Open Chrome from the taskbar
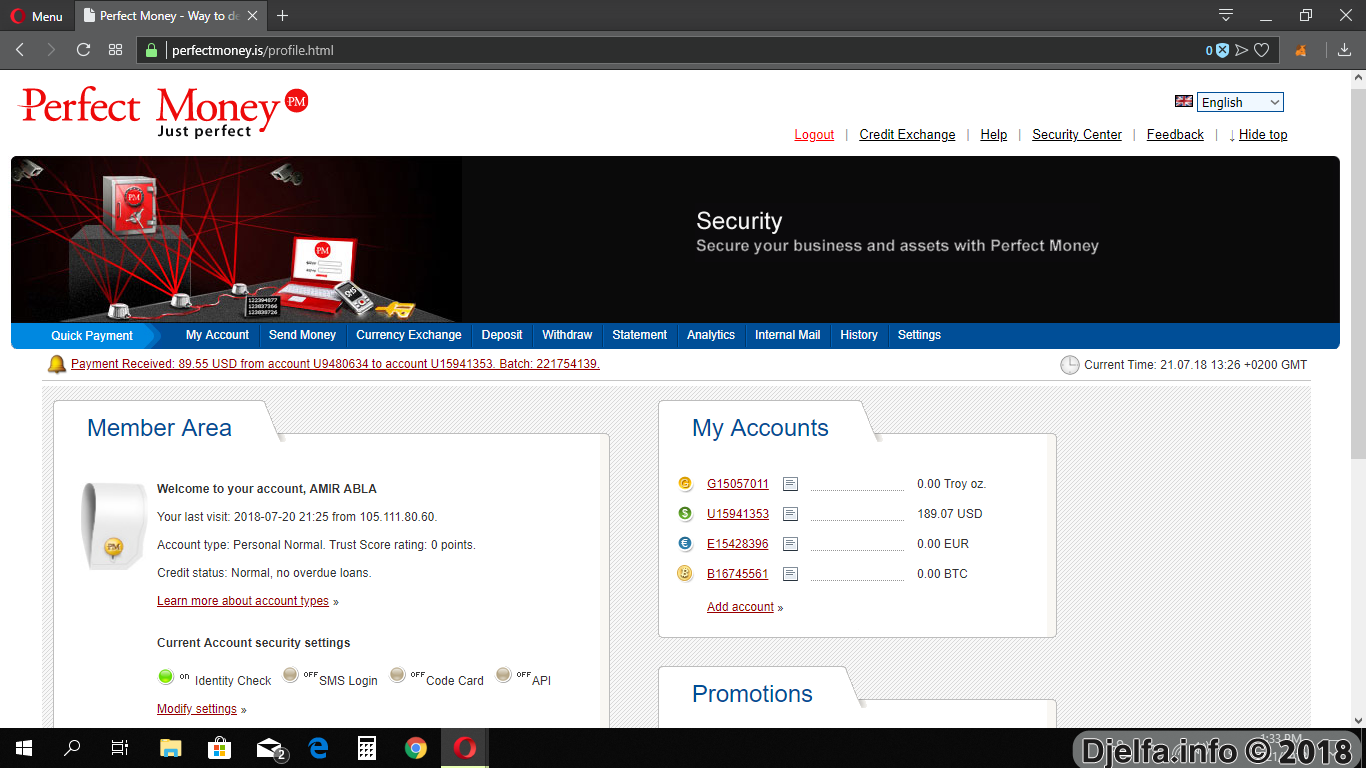The width and height of the screenshot is (1366, 768). [416, 748]
